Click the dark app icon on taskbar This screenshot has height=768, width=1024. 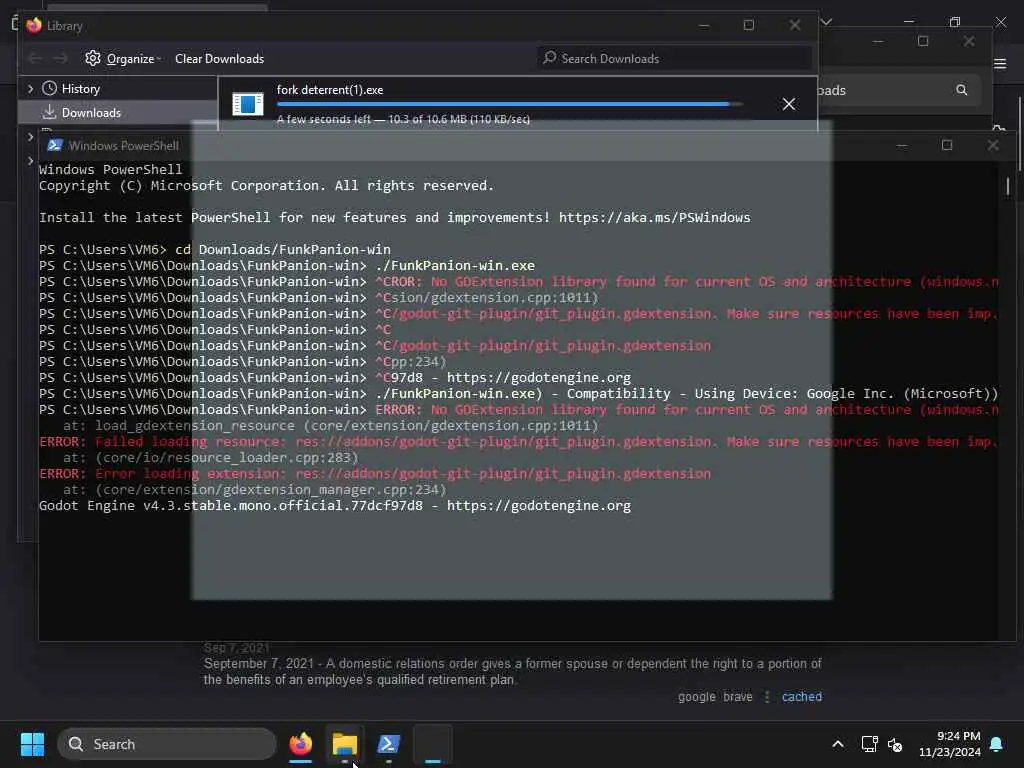pos(432,744)
